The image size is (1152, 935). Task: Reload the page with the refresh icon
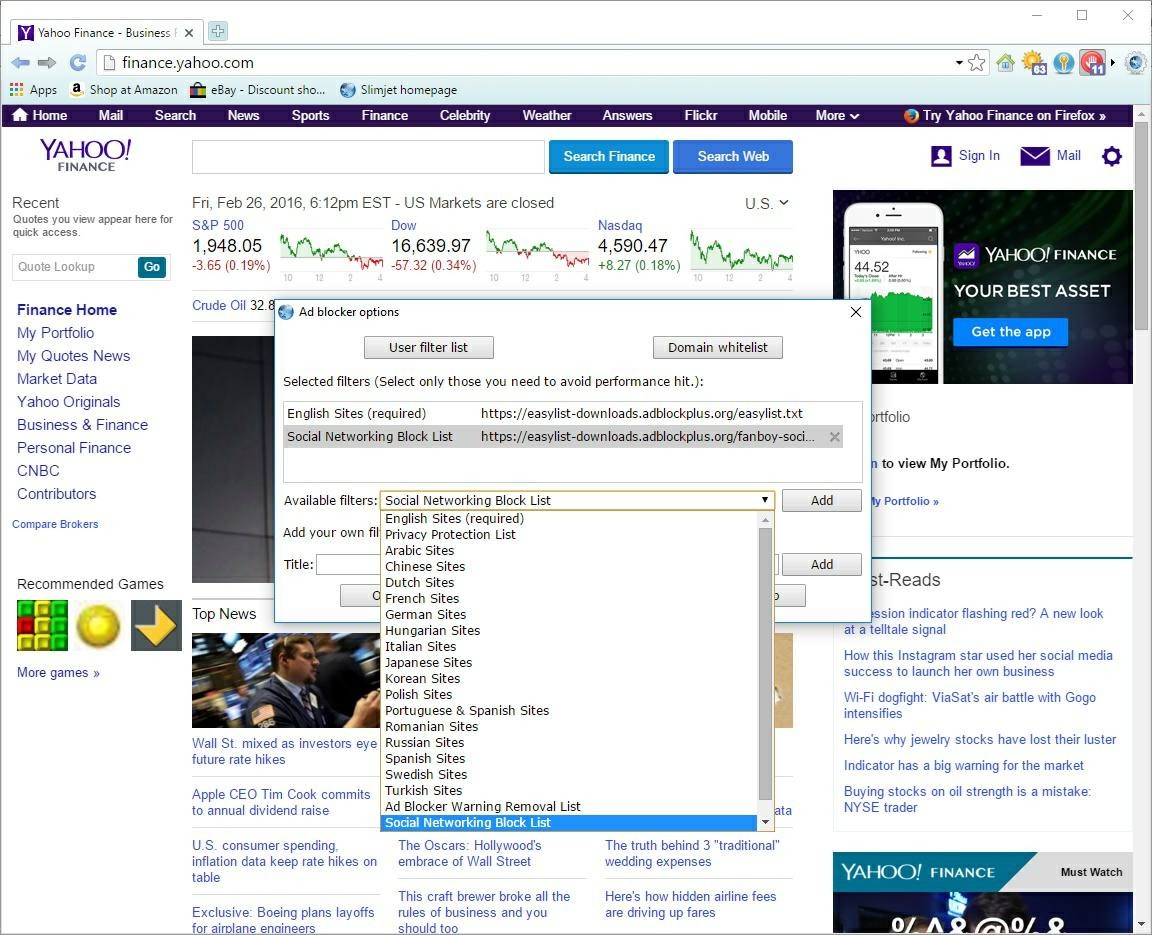(78, 63)
